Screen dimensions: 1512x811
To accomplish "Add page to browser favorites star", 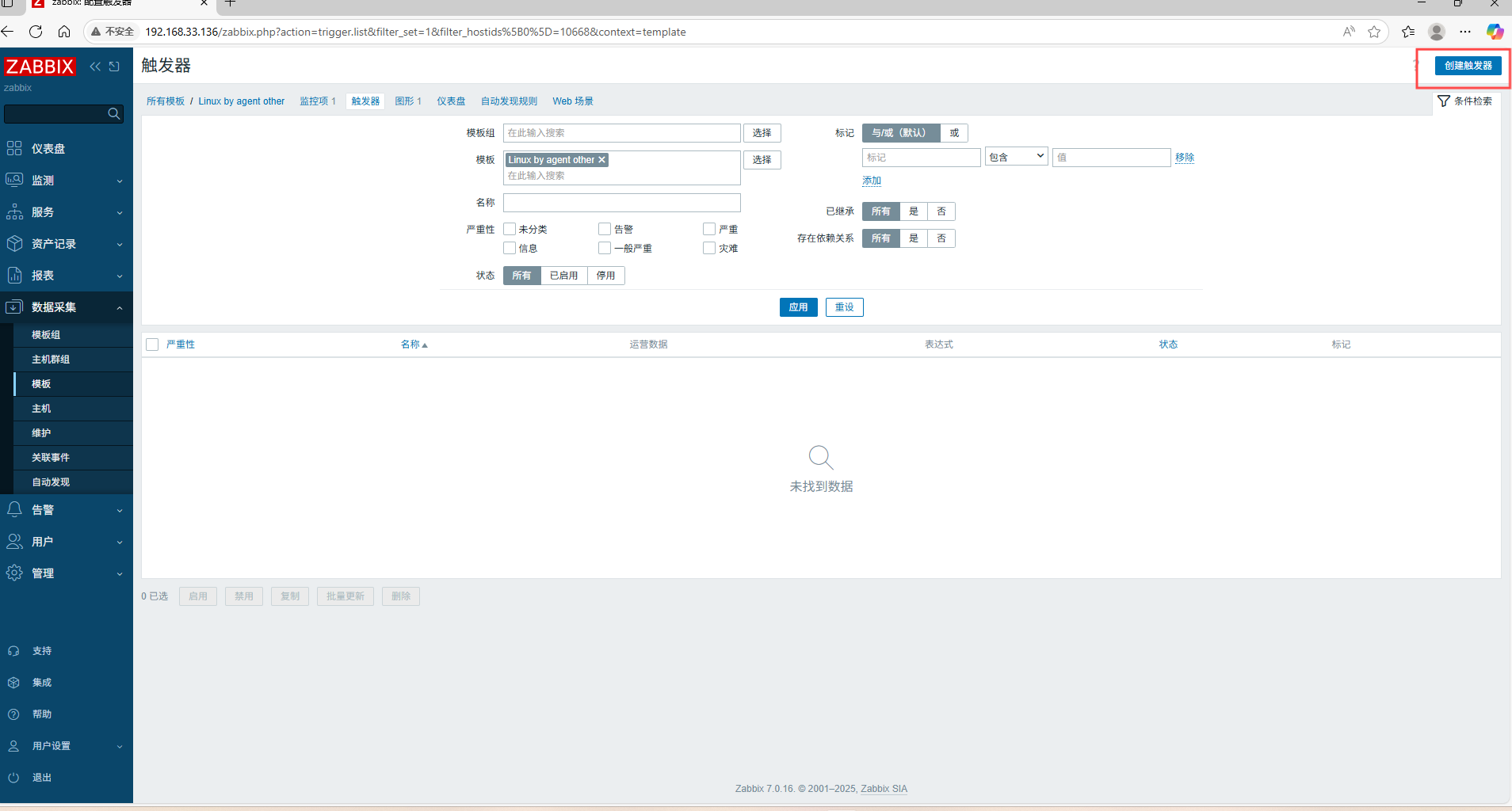I will (1374, 32).
